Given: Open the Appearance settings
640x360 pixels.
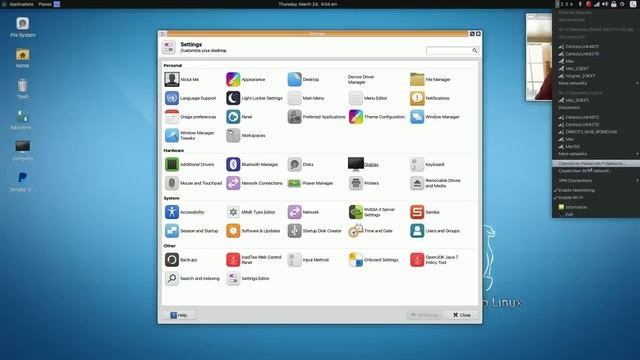Looking at the screenshot, I should [246, 79].
